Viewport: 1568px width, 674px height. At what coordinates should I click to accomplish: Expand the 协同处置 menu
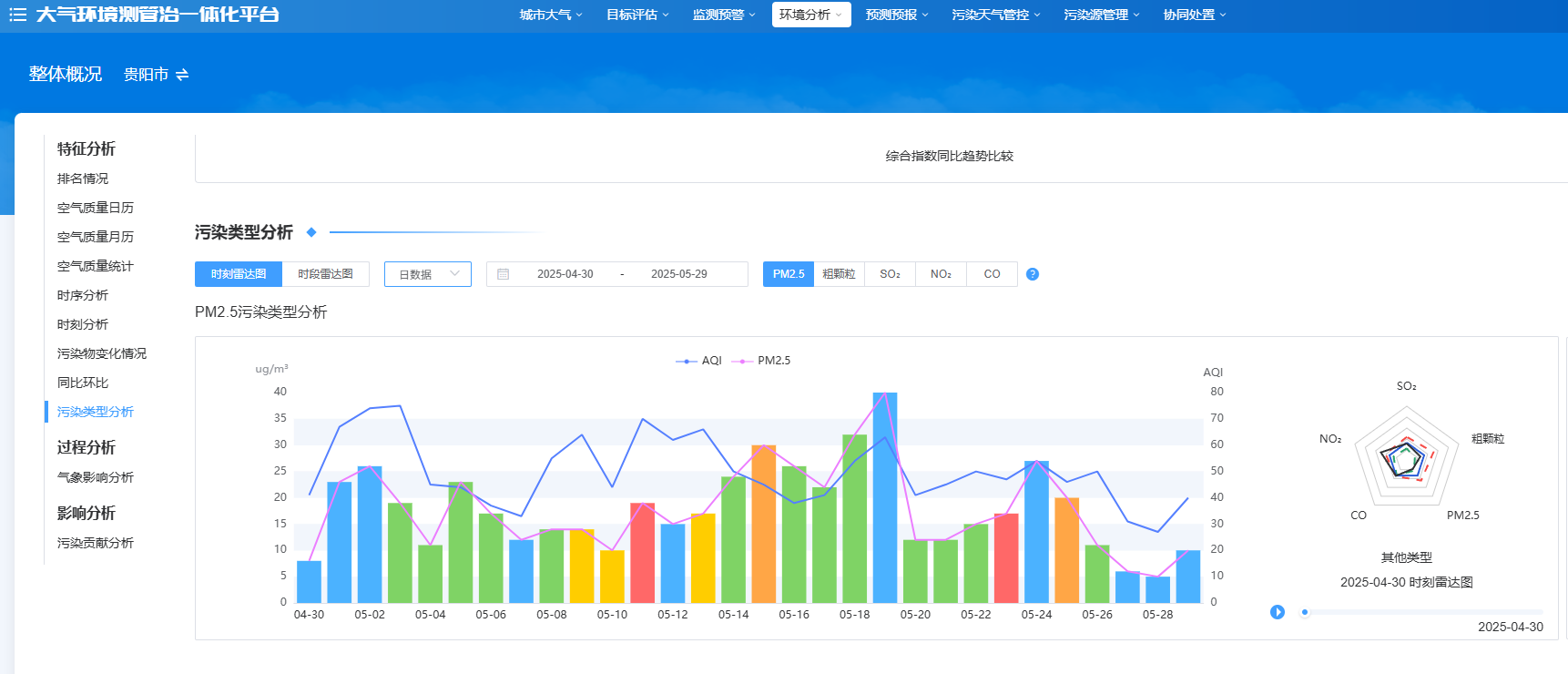1195,15
